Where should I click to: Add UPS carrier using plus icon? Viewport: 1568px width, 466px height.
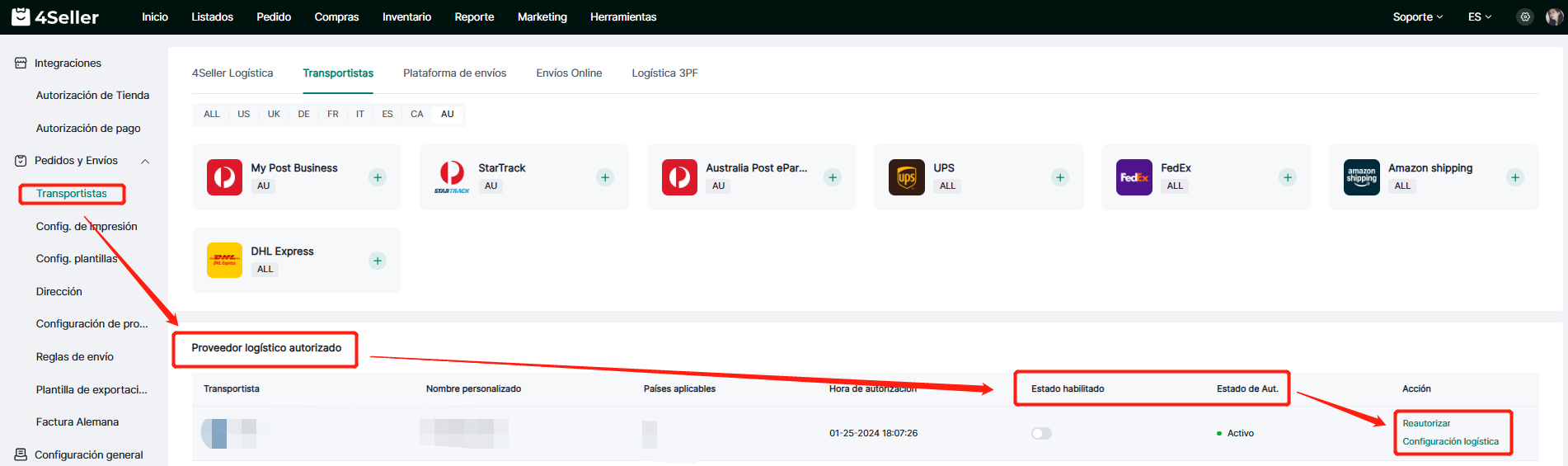1060,177
